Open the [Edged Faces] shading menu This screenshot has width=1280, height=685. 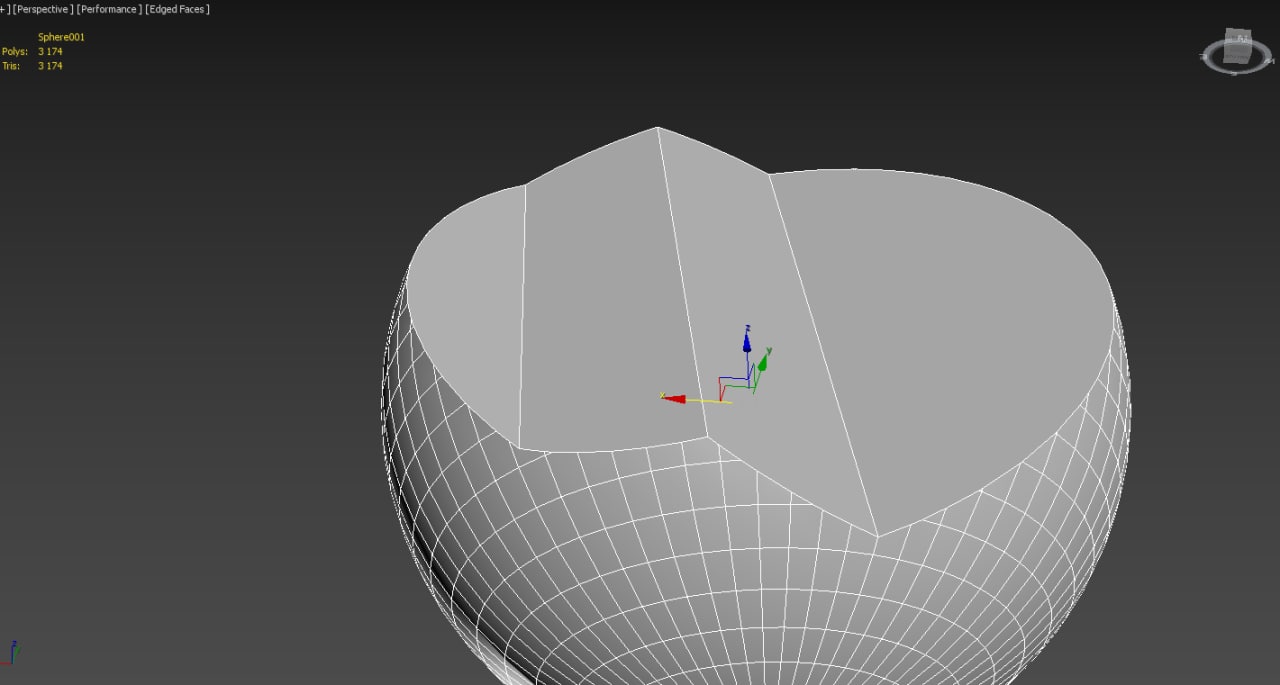click(178, 9)
